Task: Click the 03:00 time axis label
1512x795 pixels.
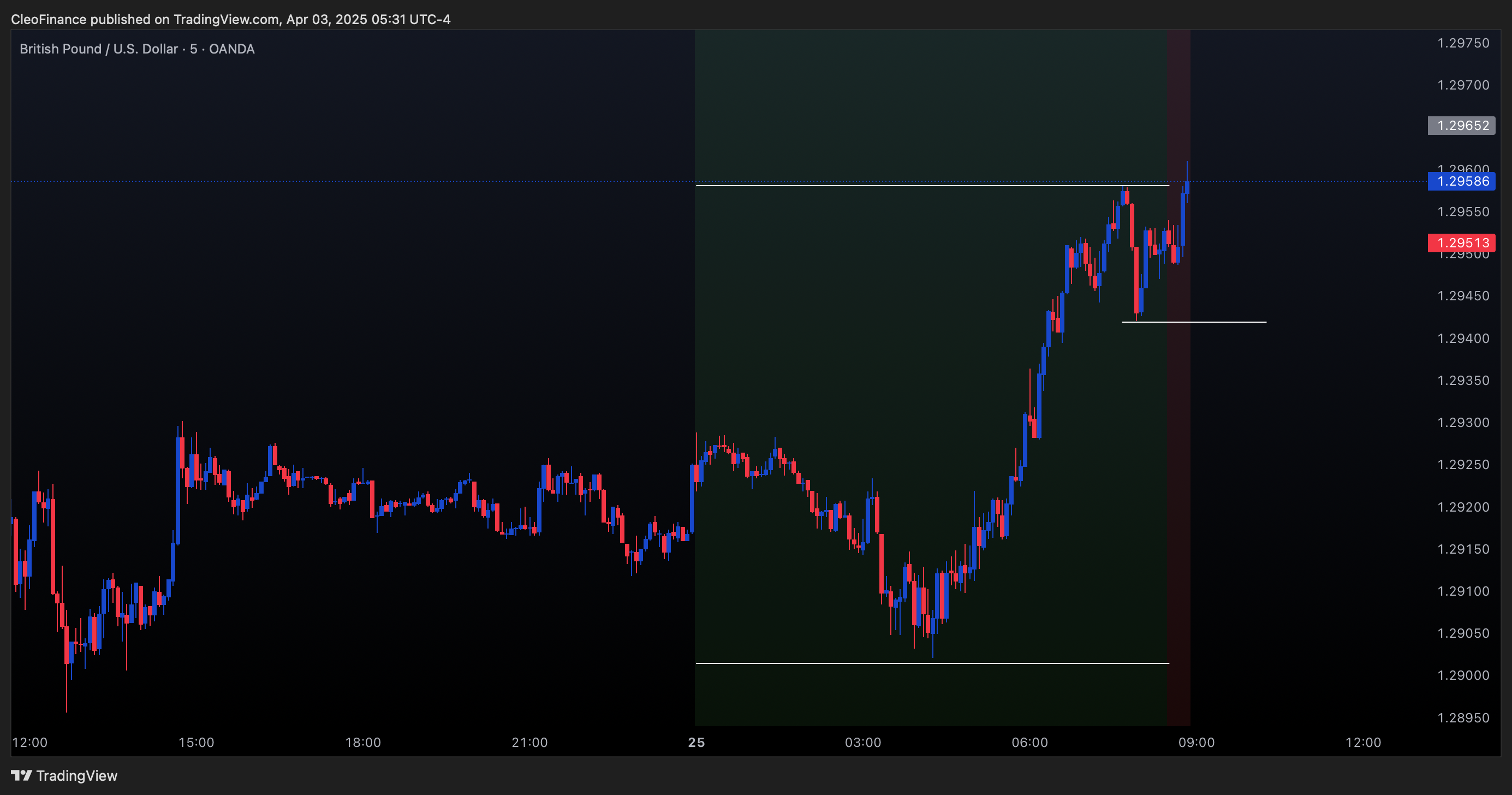Action: (x=863, y=743)
